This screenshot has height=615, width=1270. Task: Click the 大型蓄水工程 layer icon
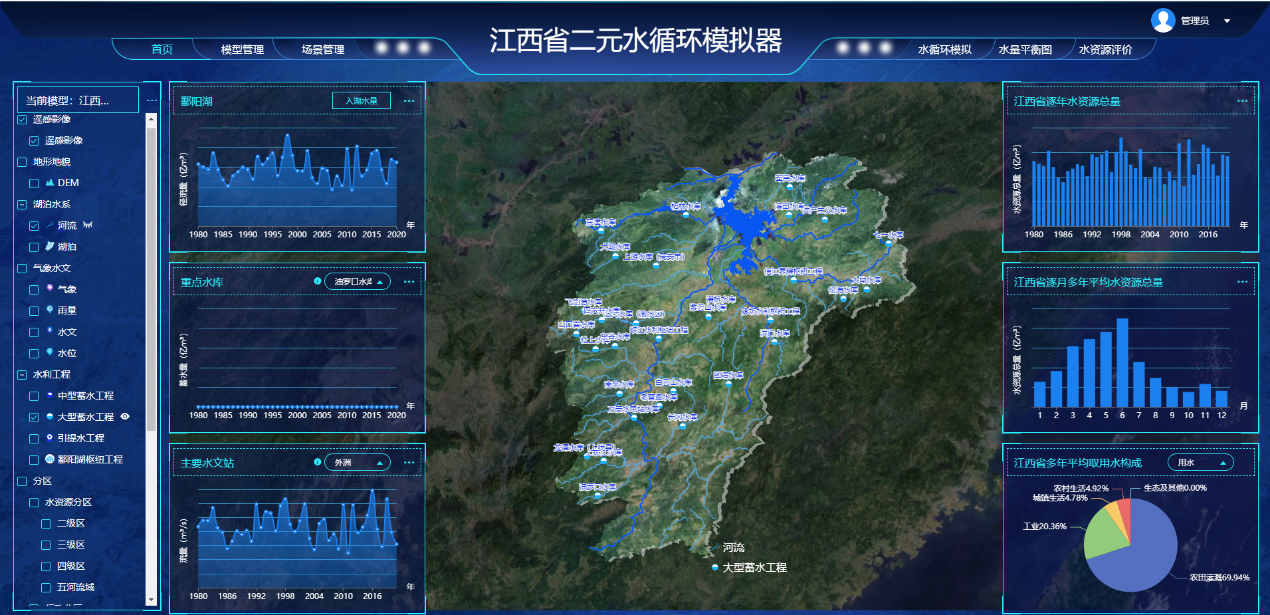pyautogui.click(x=49, y=417)
